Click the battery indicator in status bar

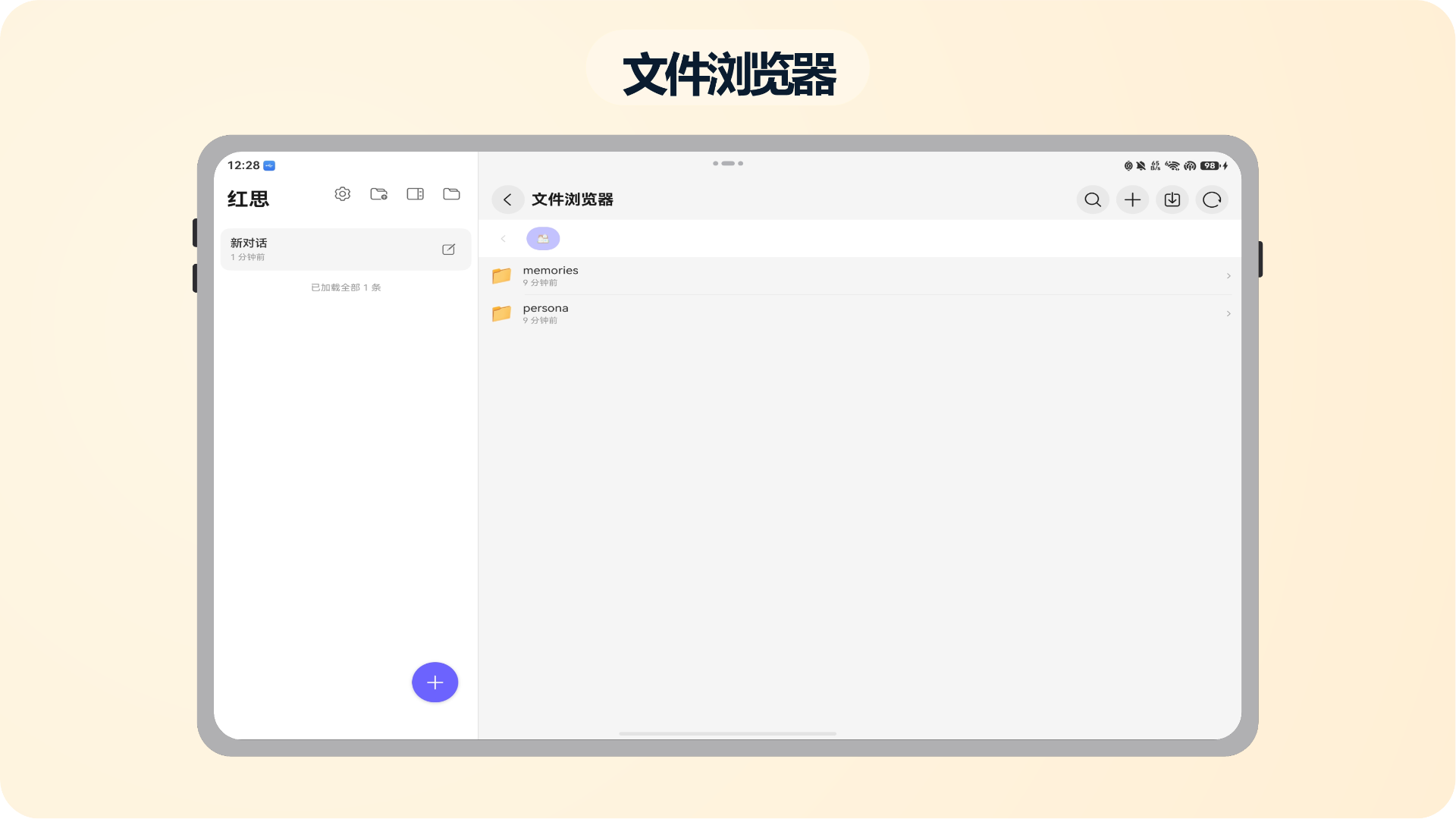(1210, 165)
